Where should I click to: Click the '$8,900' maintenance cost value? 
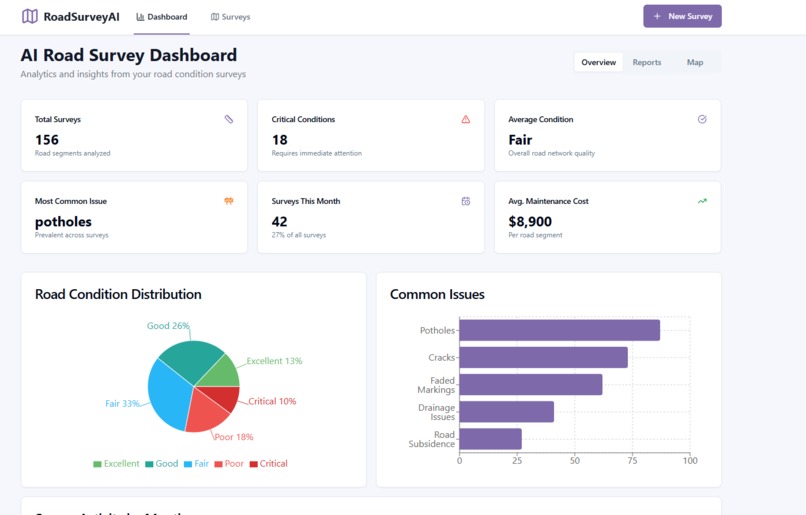point(530,222)
